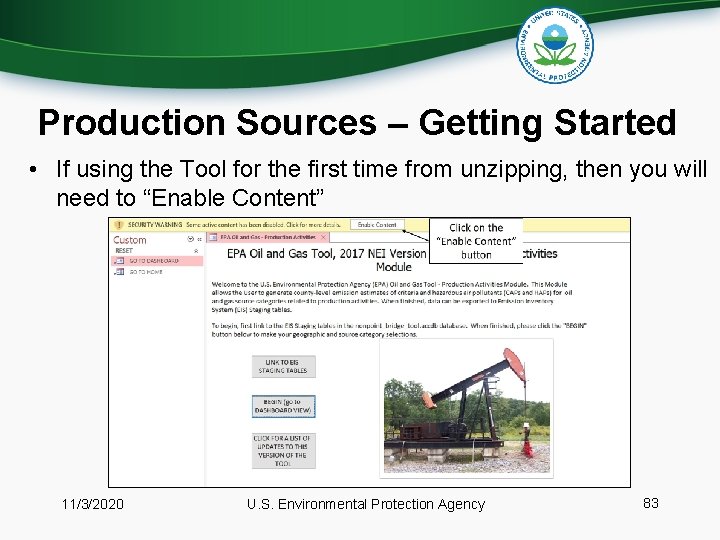Screen dimensions: 720x540
Task: Click the GO TO HOME form icon
Action: point(119,272)
